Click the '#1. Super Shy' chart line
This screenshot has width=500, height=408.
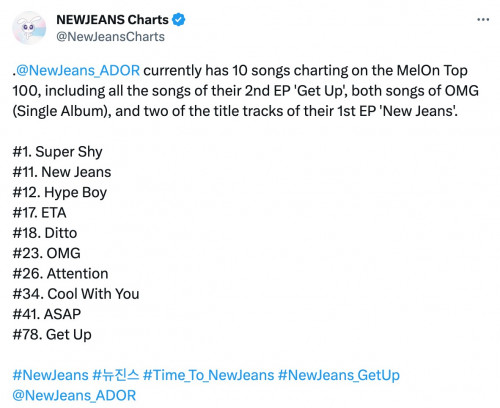click(57, 152)
